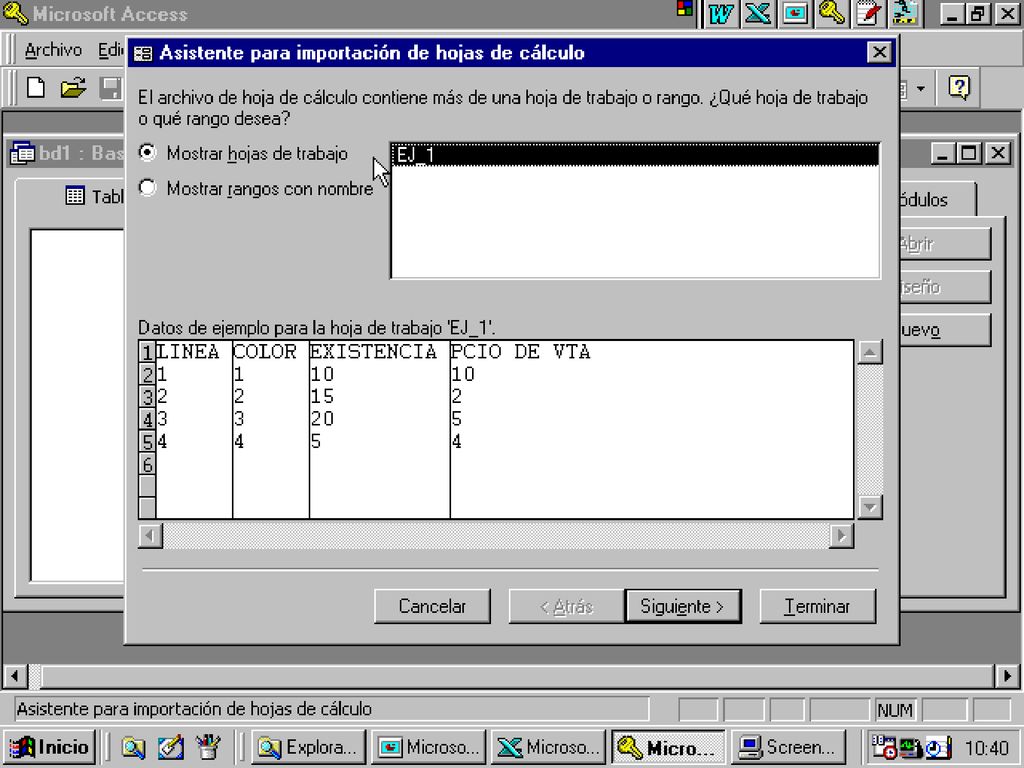Launch Access key icon in Office shortcut bar
Viewport: 1024px width, 768px height.
coord(831,14)
